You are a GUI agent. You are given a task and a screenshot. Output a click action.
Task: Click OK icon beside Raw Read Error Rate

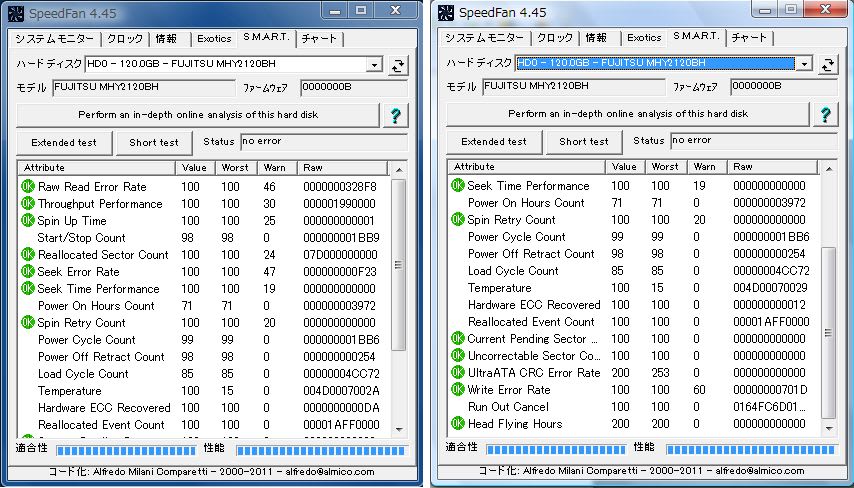pos(28,187)
